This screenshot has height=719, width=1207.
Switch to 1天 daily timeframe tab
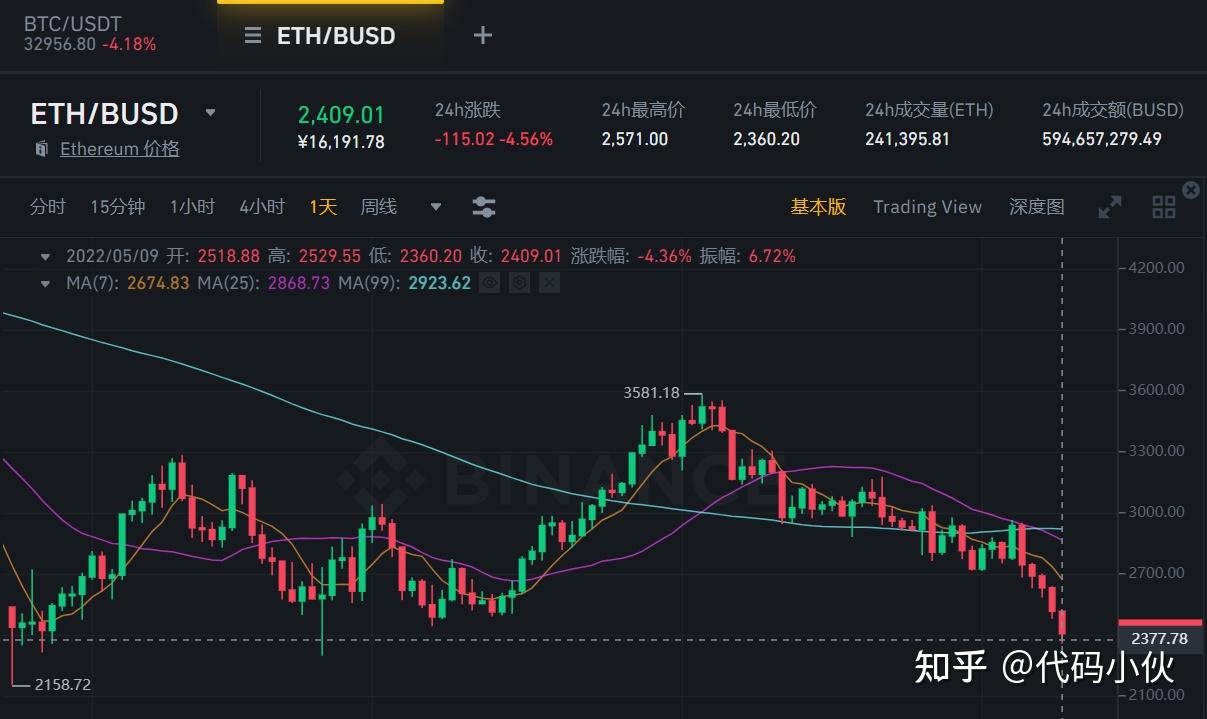[x=322, y=207]
